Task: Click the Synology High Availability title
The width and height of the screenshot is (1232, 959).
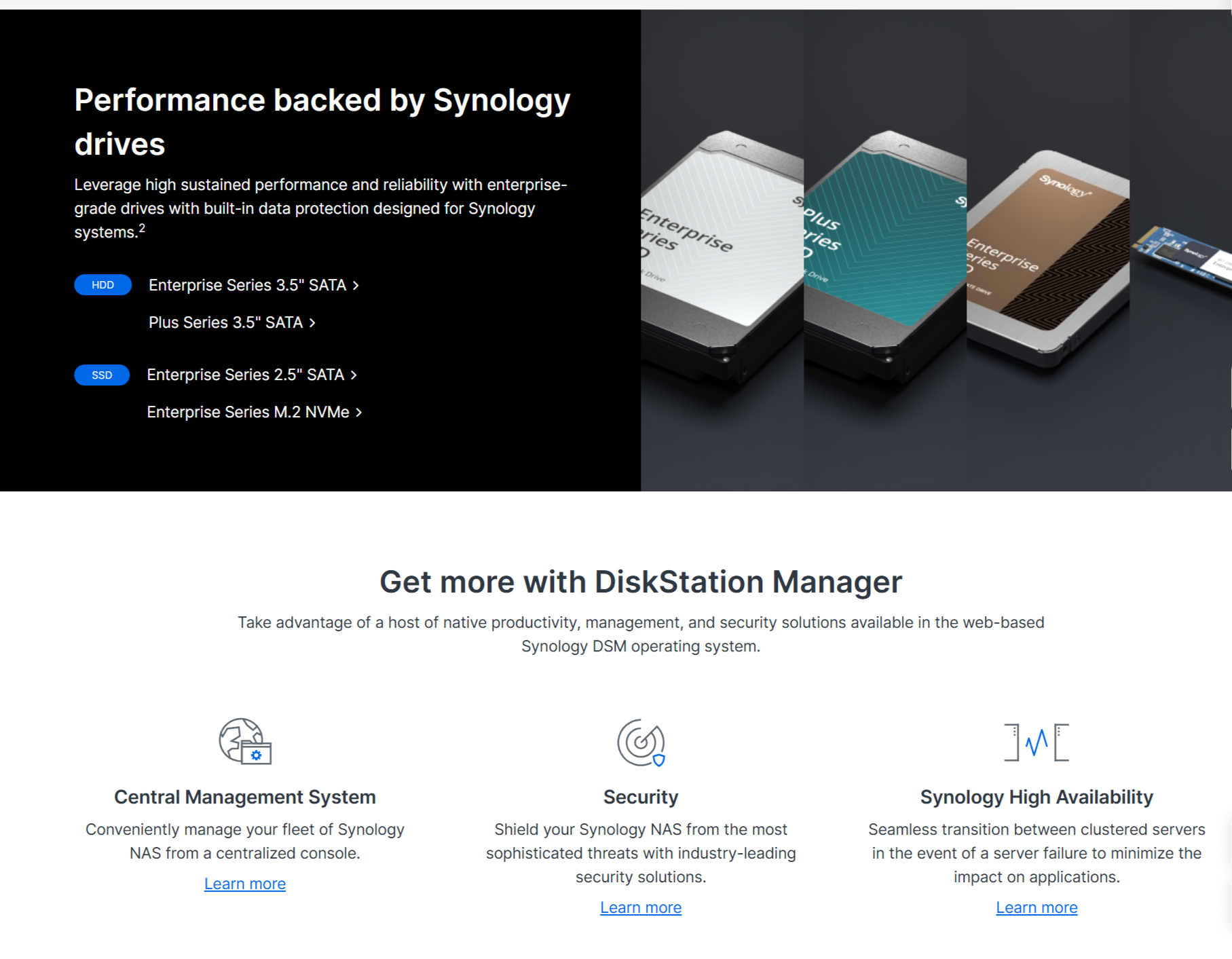Action: 1037,797
